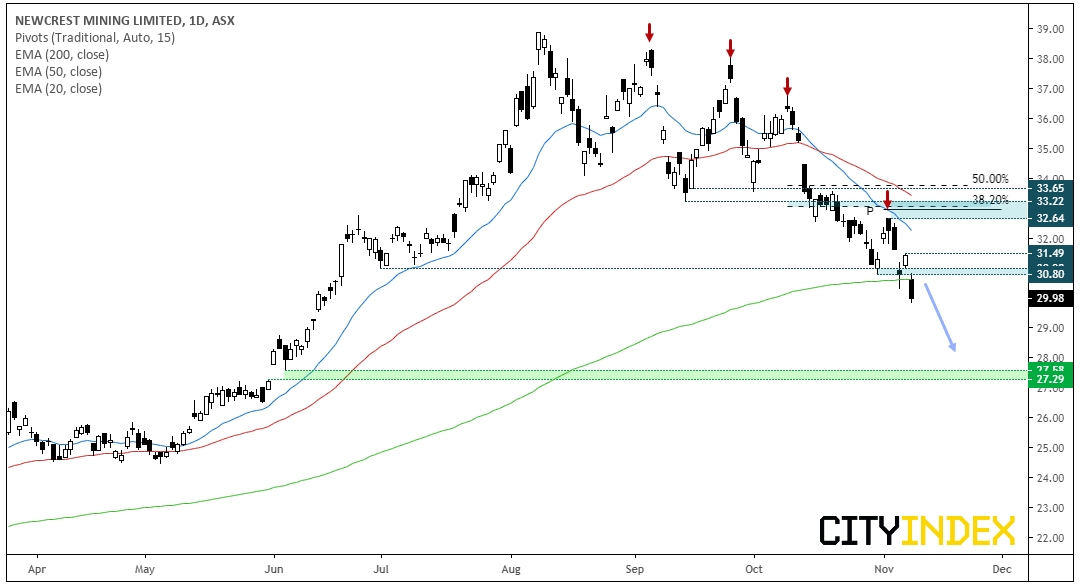The width and height of the screenshot is (1080, 586).
Task: Click the 33.65 price level label
Action: 1050,188
